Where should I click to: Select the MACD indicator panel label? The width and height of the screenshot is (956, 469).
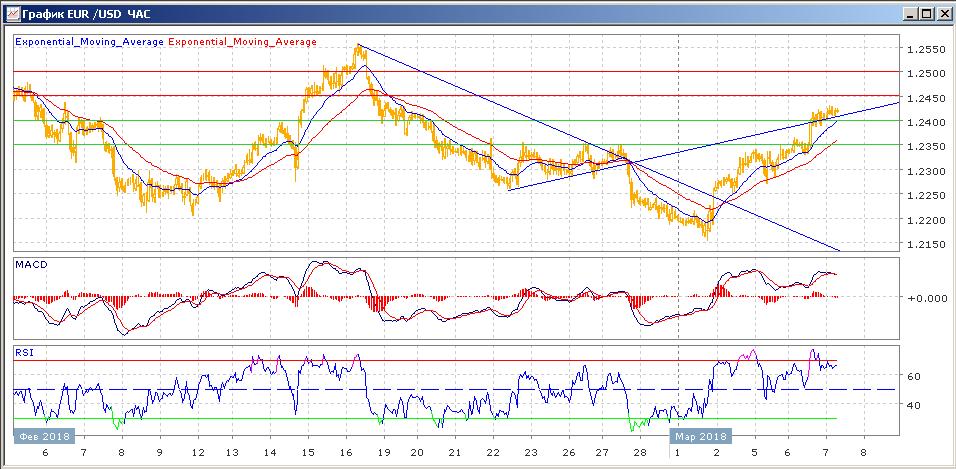31,264
